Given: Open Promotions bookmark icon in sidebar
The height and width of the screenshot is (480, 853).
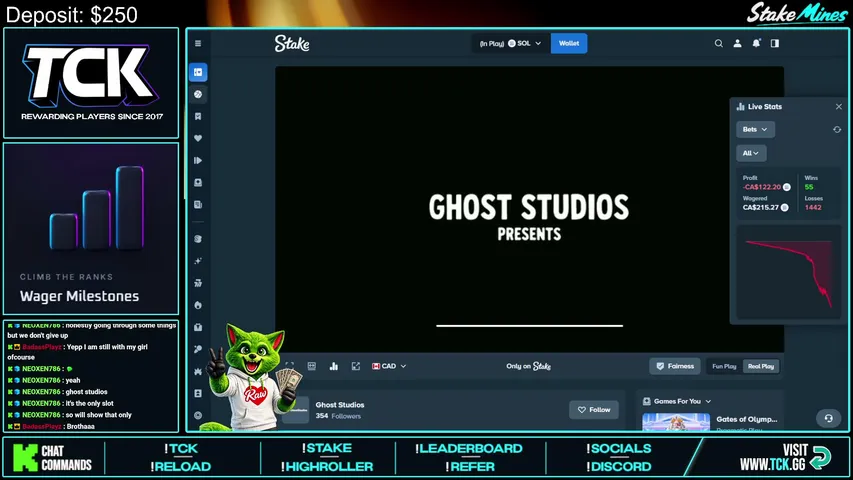Looking at the screenshot, I should 198,116.
